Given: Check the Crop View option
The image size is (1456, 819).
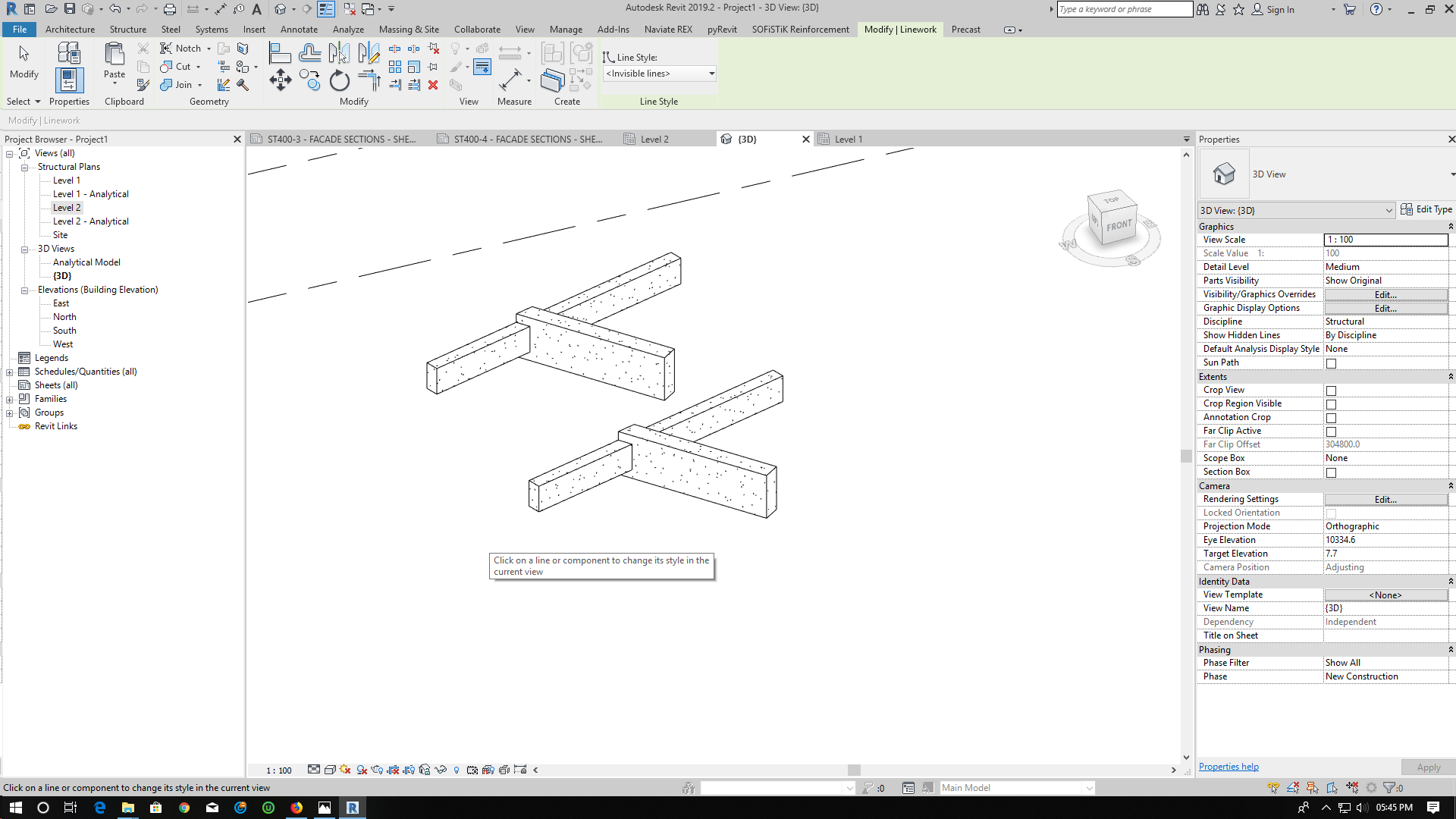Looking at the screenshot, I should tap(1331, 391).
